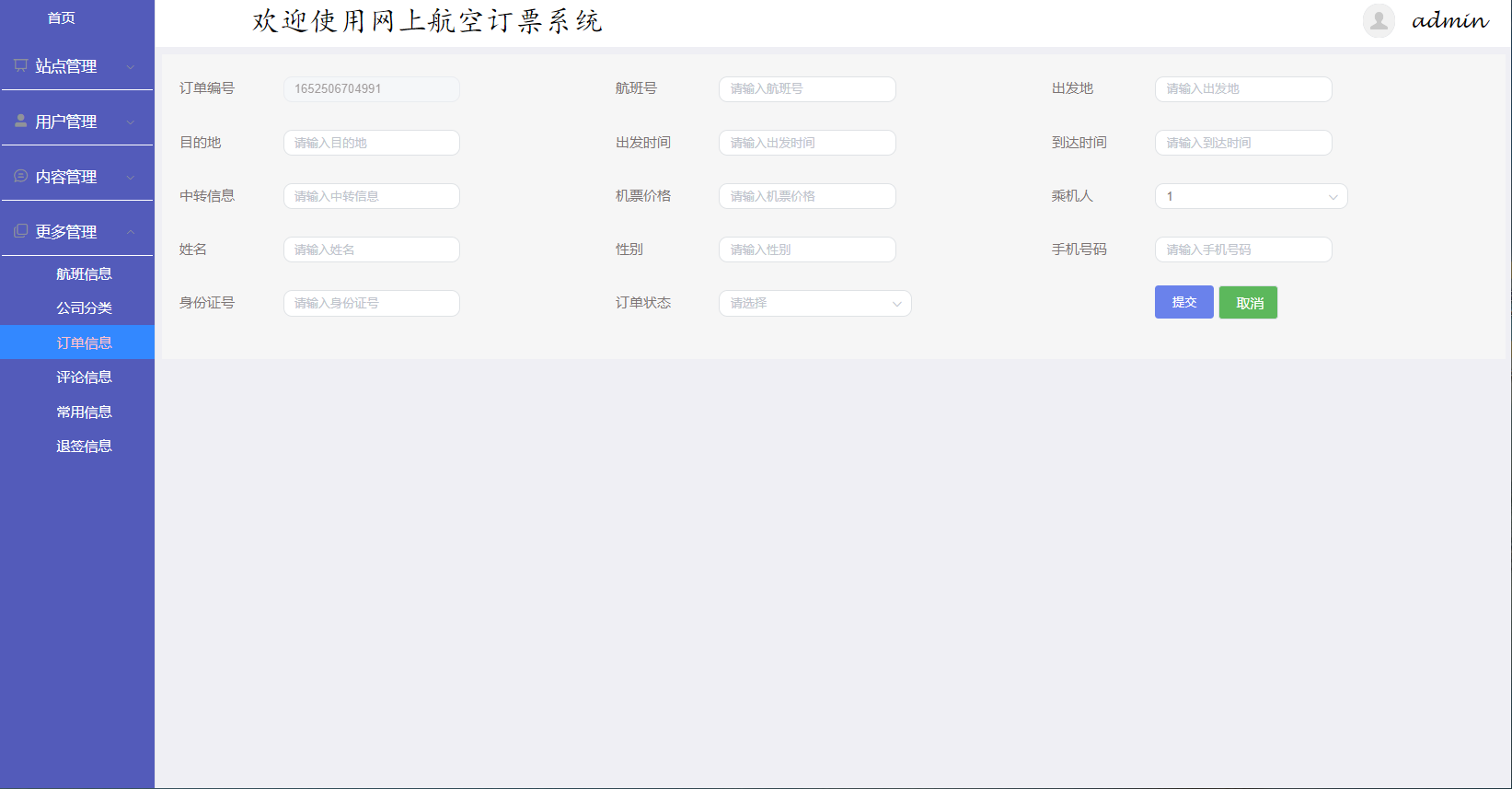This screenshot has height=789, width=1512.
Task: Open 退签信息 submenu item
Action: [x=84, y=446]
